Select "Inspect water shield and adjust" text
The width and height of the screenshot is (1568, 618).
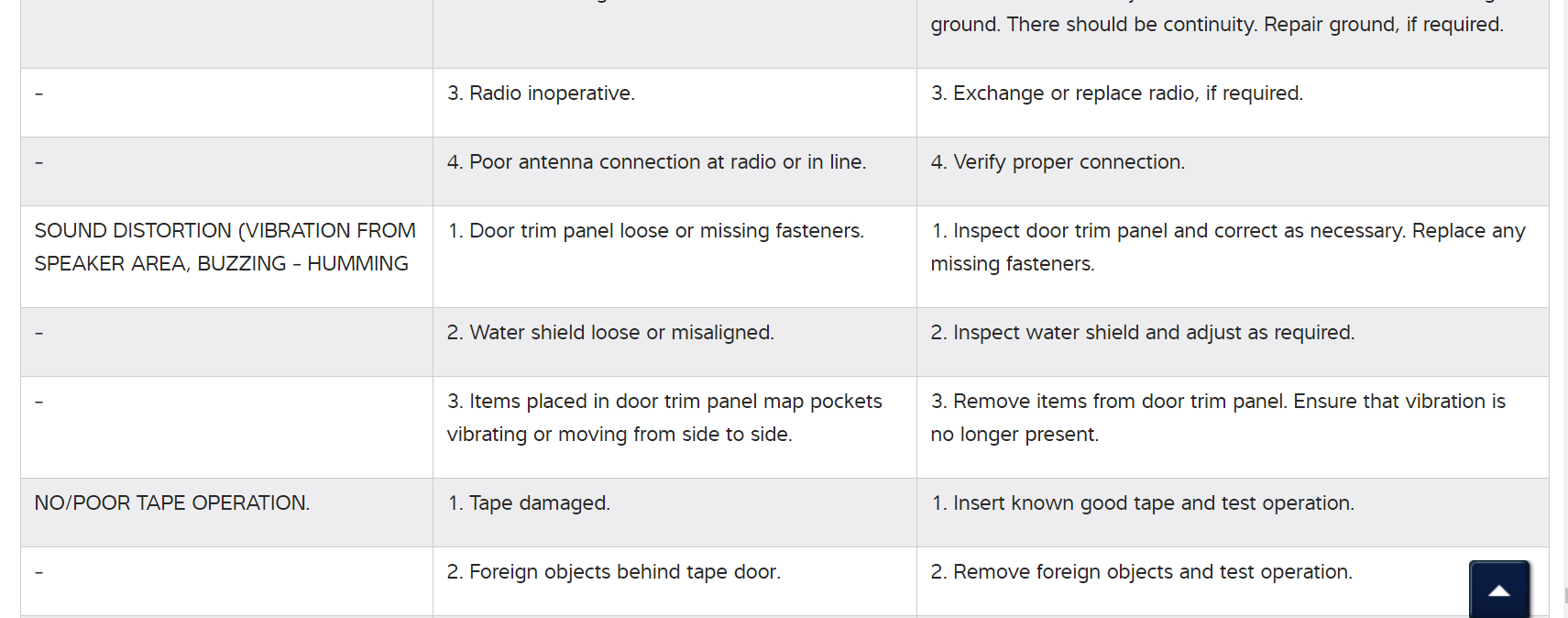(1142, 333)
